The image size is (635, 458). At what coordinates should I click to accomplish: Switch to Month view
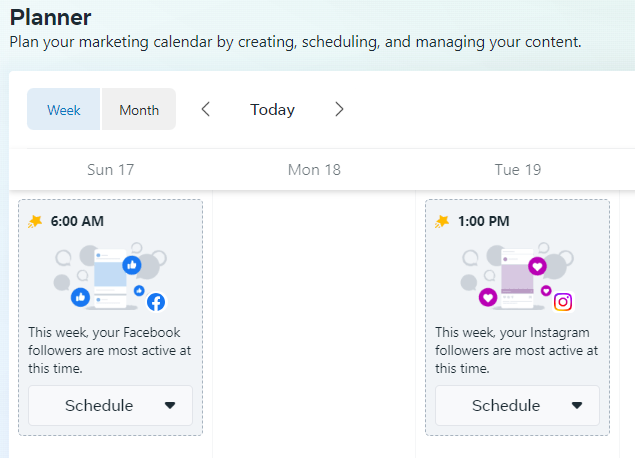[139, 110]
